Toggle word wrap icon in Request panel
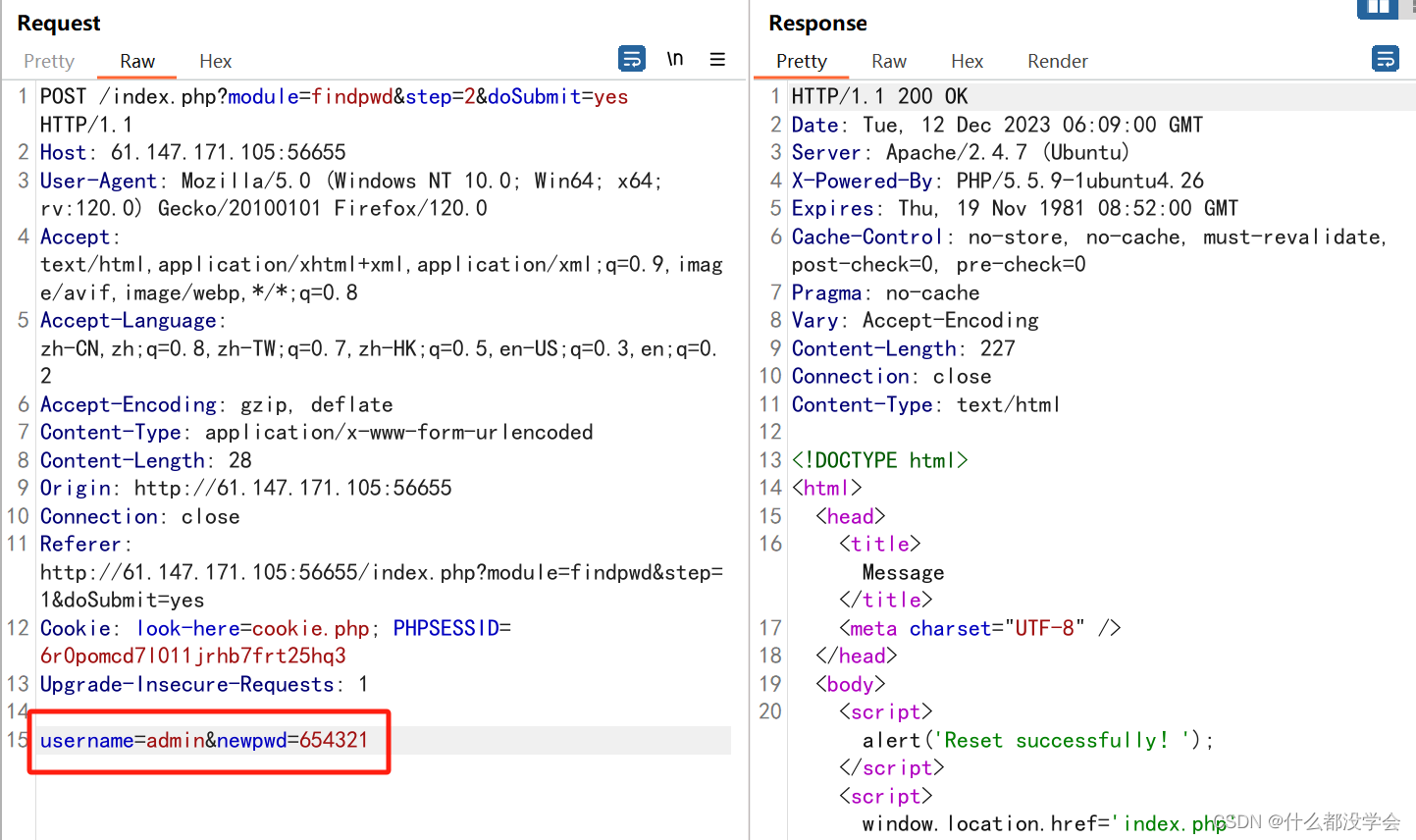Viewport: 1416px width, 840px height. (x=632, y=59)
